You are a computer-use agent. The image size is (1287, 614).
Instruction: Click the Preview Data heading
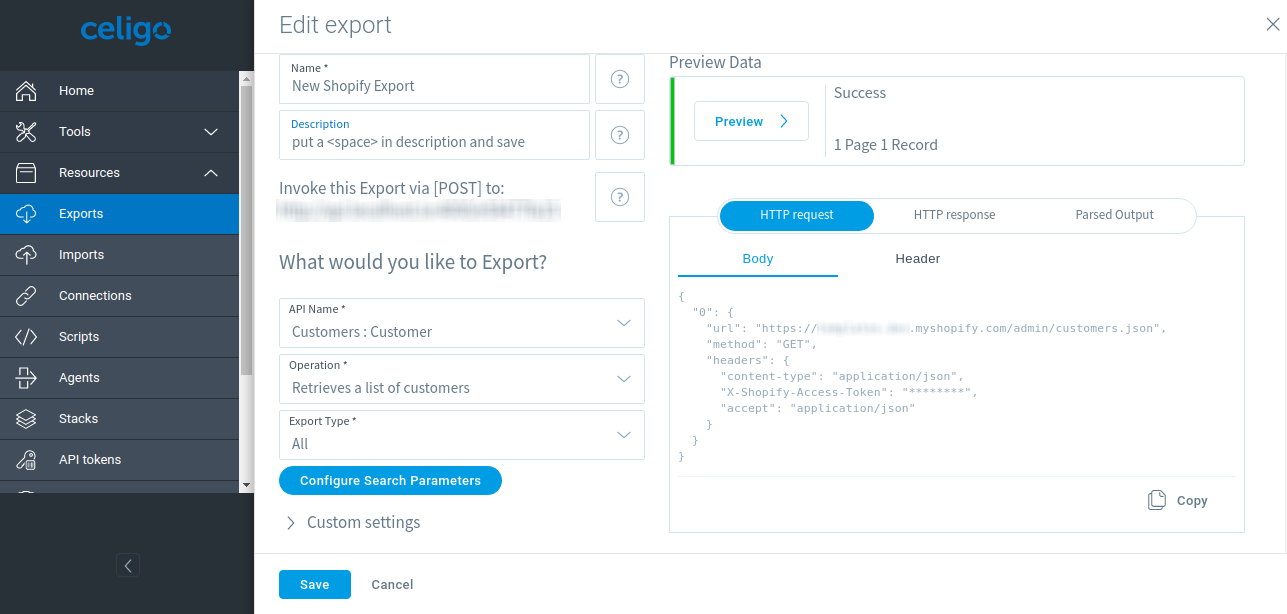(x=715, y=62)
